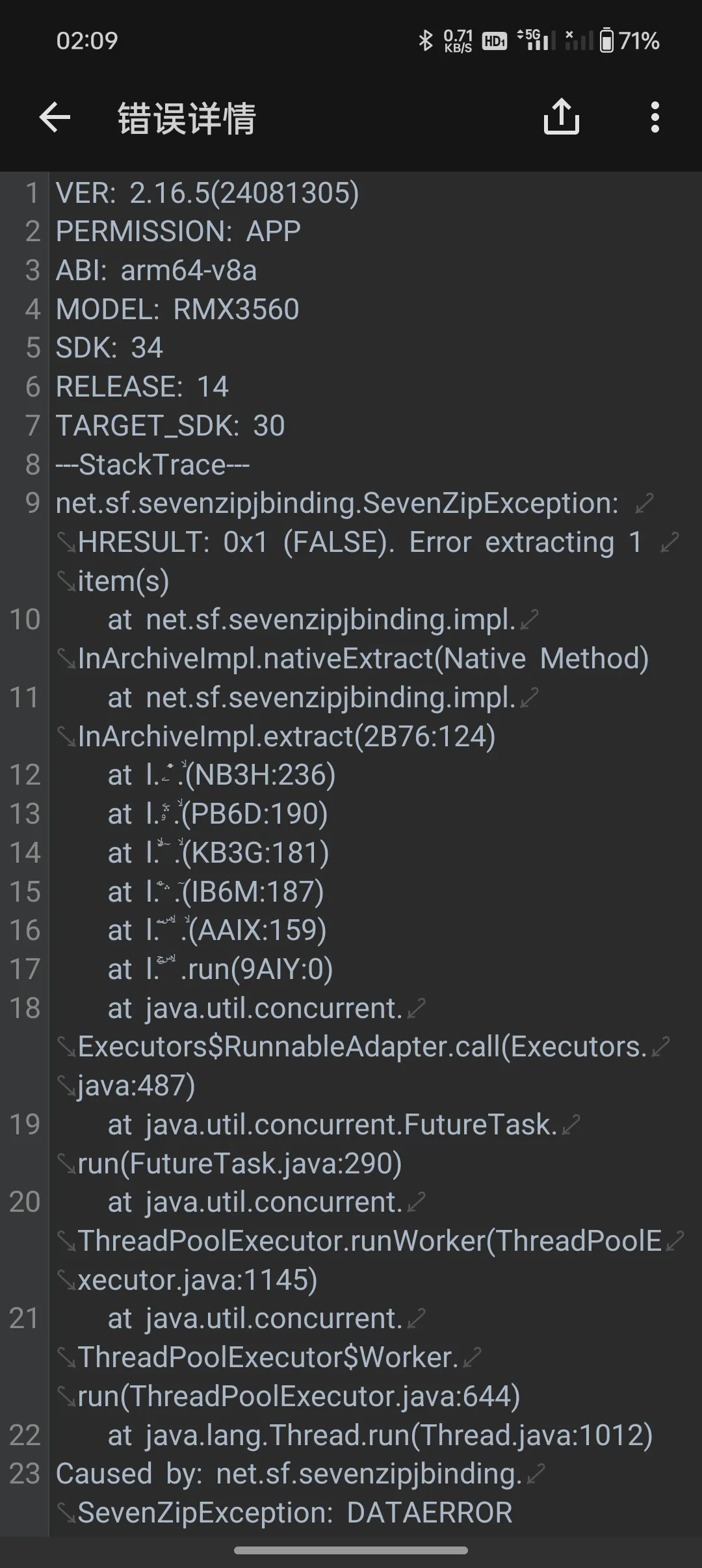Tap the MODEL: RMX3560 line
The height and width of the screenshot is (1568, 702).
pyautogui.click(x=177, y=309)
